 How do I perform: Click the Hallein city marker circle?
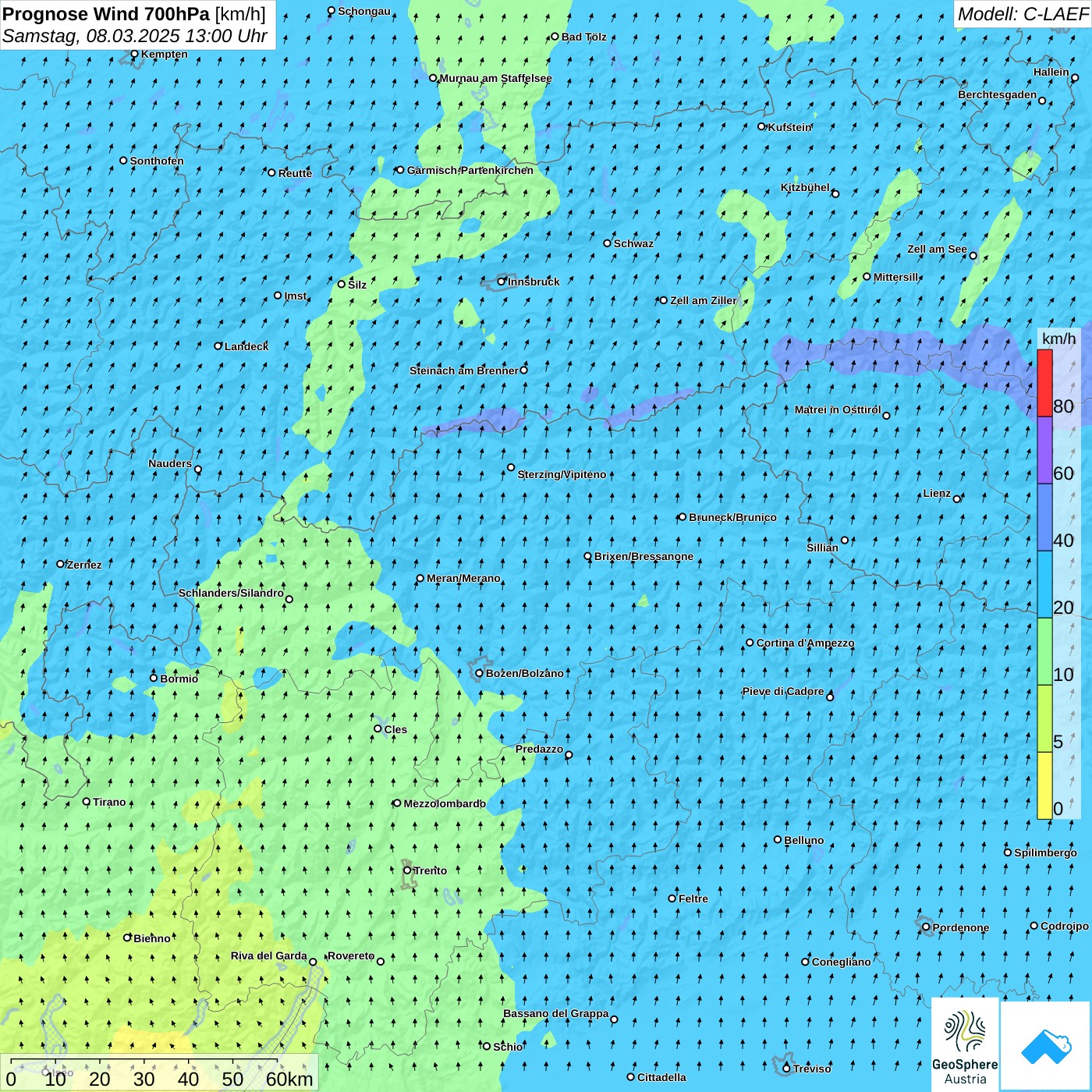1075,77
